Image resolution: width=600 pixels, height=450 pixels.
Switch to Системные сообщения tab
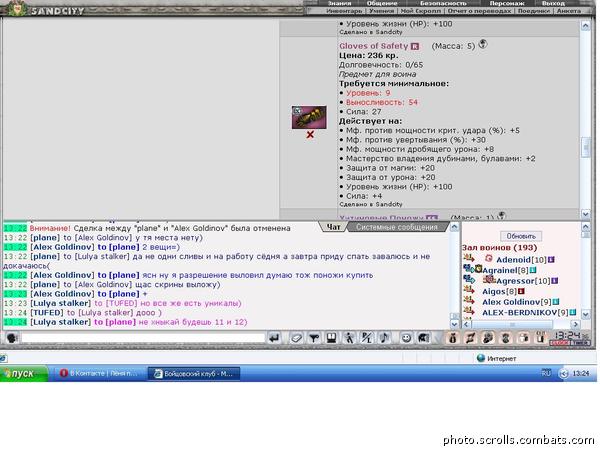click(396, 227)
